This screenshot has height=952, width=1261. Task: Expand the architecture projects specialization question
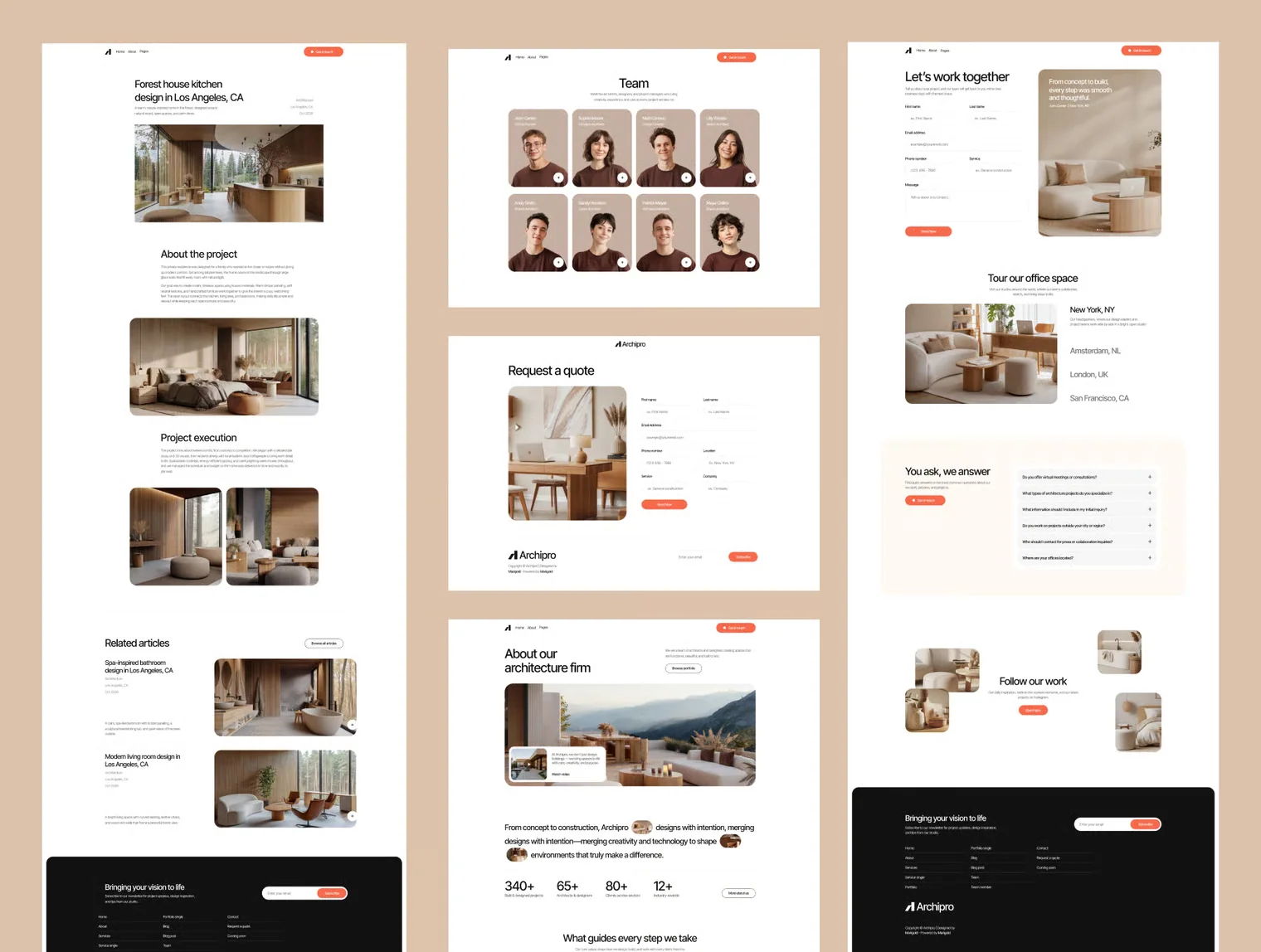click(x=1086, y=493)
